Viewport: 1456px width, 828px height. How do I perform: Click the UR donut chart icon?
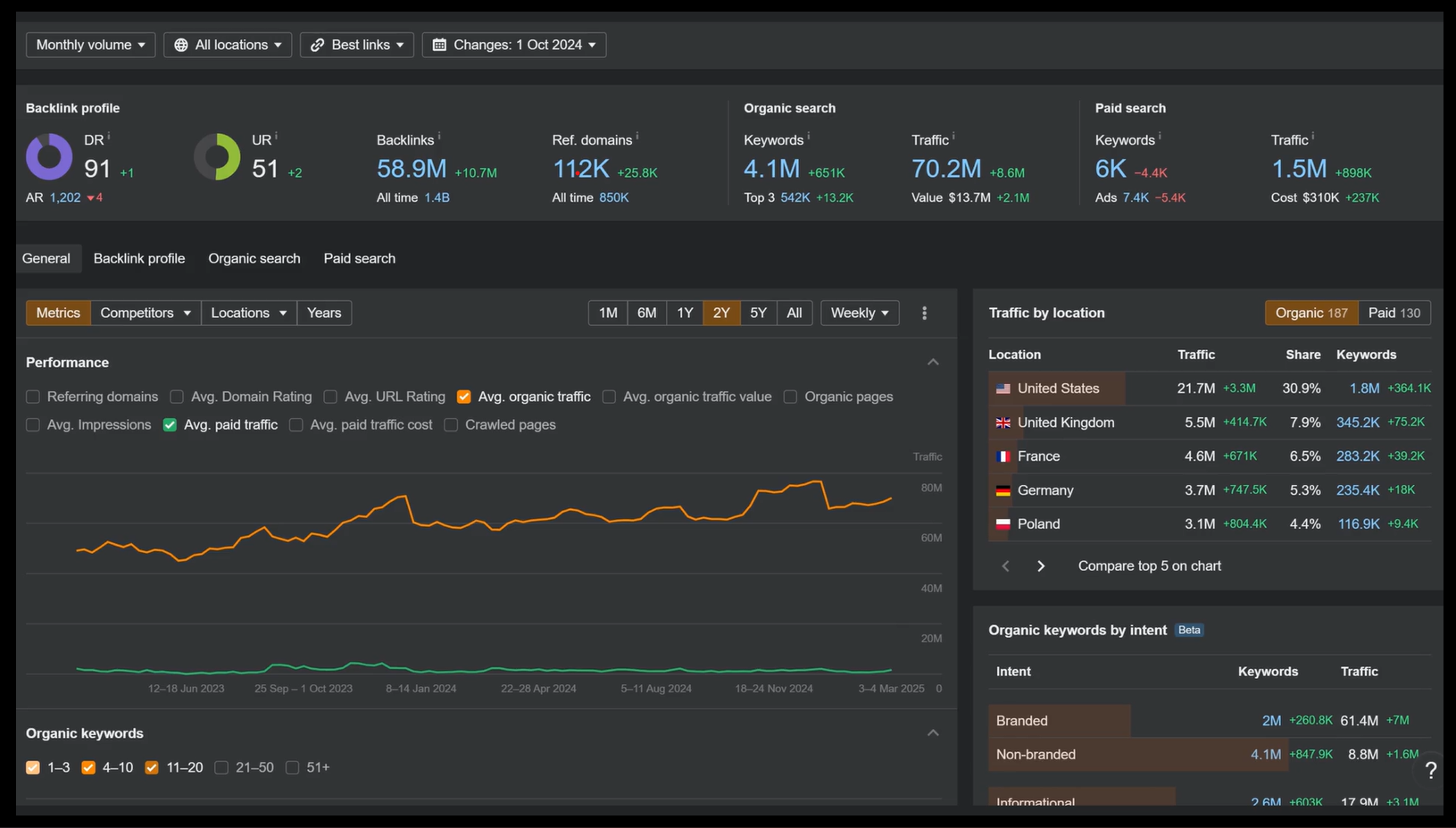[x=217, y=157]
